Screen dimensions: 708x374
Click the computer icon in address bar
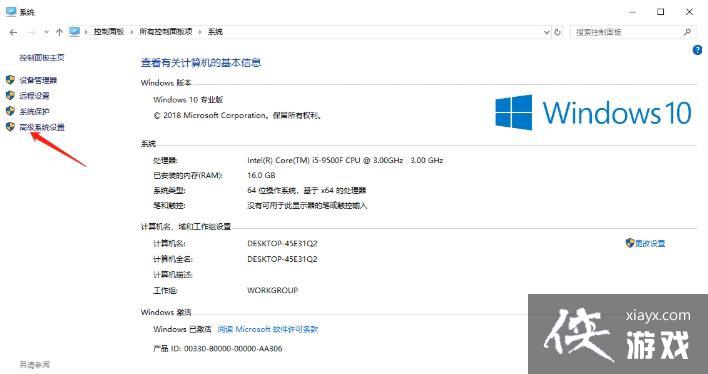[75, 32]
